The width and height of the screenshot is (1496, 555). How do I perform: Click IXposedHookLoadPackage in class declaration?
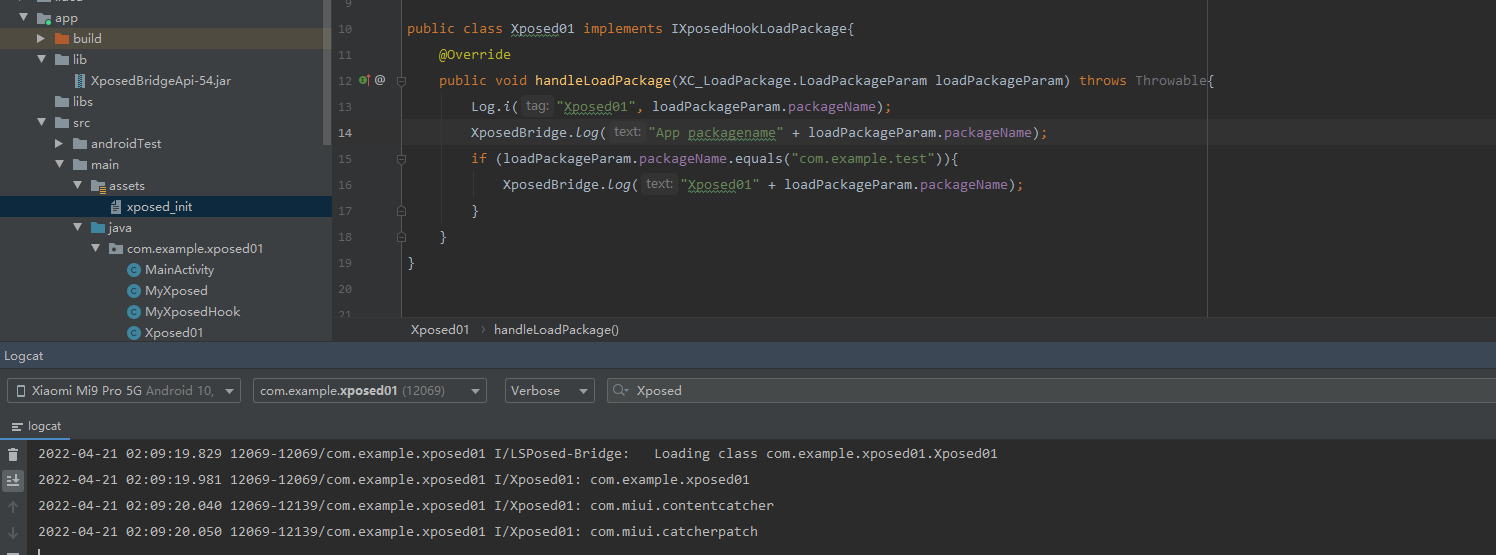click(759, 29)
